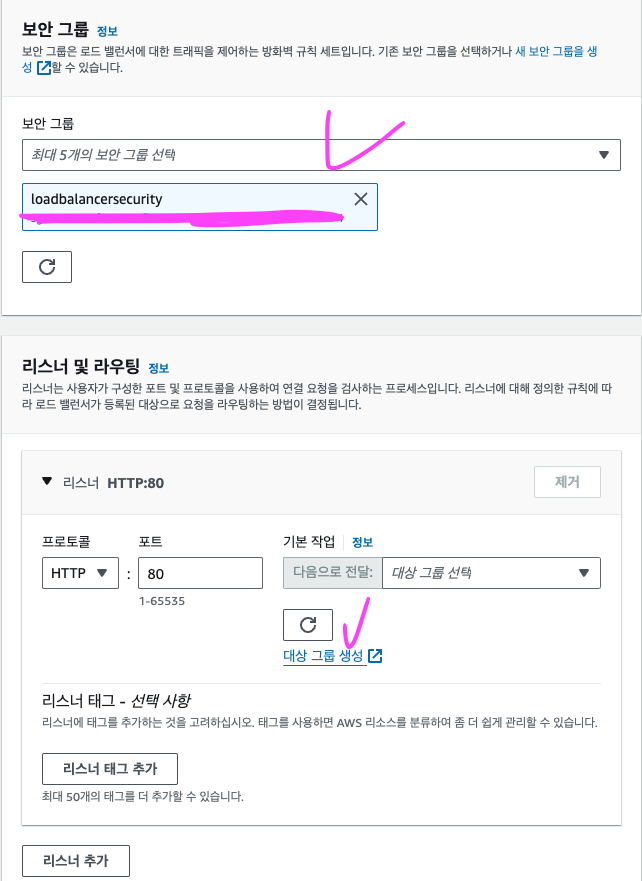
Task: Click the 리스너 추가 button
Action: pos(76,861)
